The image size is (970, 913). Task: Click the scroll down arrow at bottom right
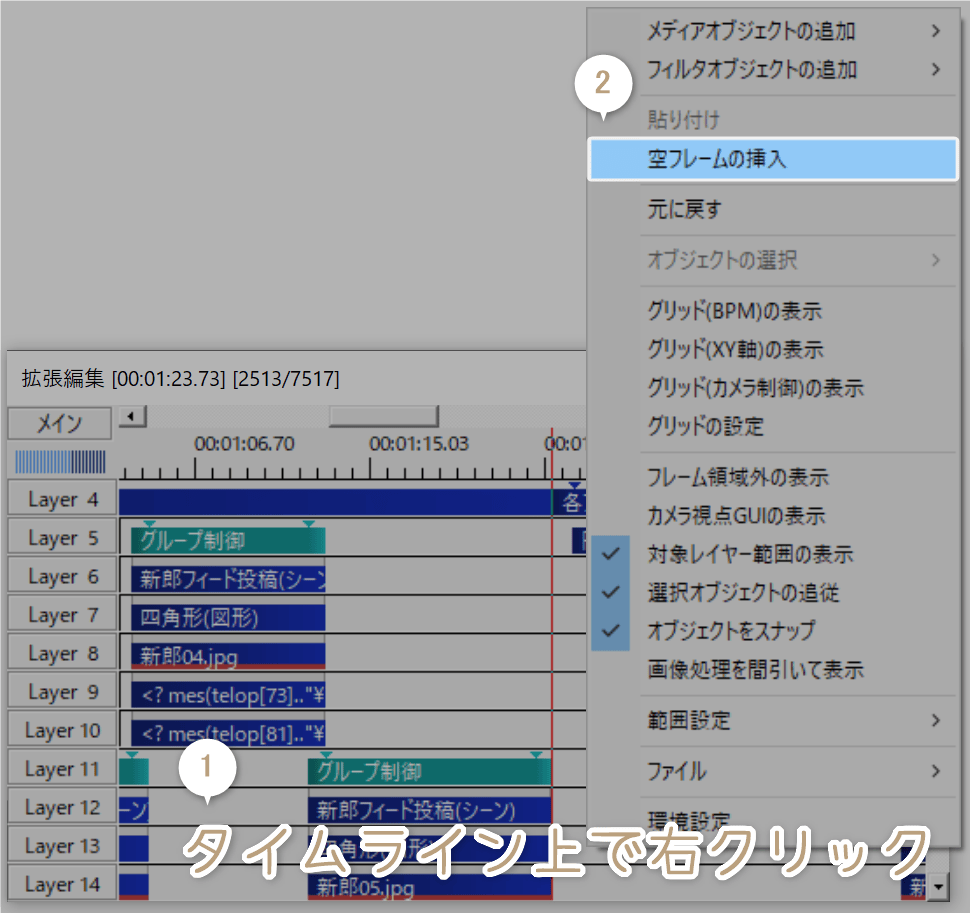tap(938, 885)
